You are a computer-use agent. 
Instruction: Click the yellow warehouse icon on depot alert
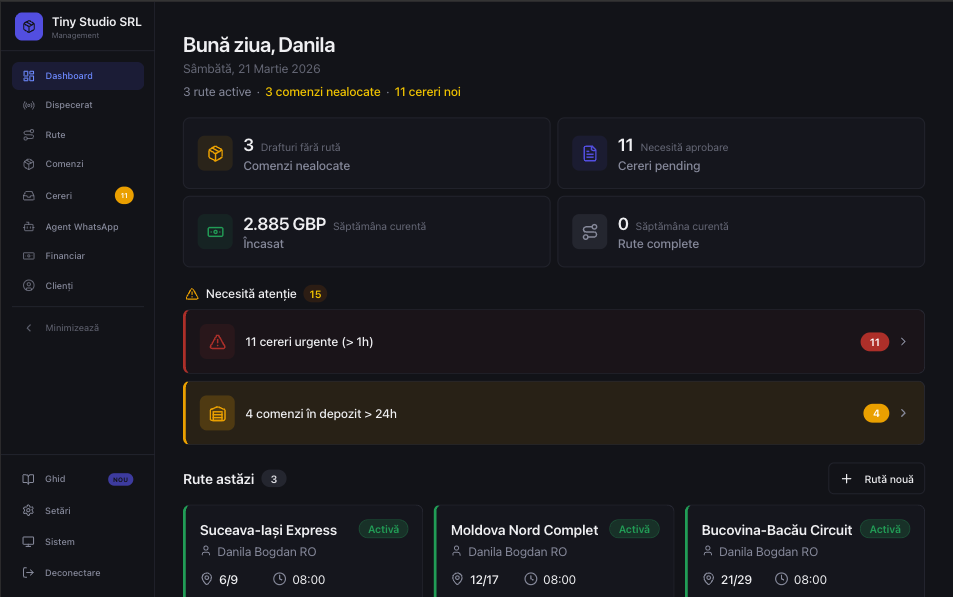tap(216, 412)
